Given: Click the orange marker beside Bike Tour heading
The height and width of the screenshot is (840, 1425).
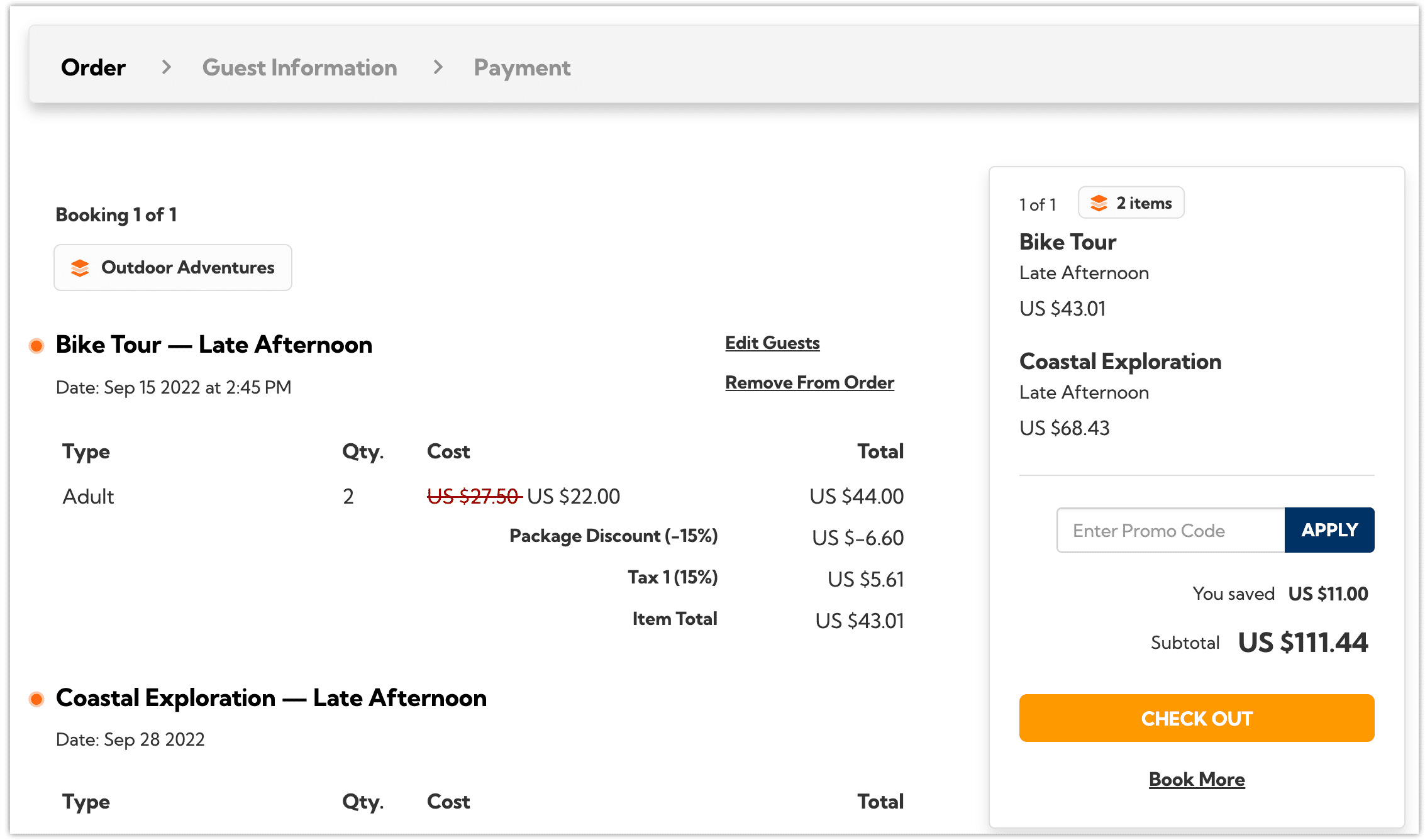Looking at the screenshot, I should tap(36, 345).
